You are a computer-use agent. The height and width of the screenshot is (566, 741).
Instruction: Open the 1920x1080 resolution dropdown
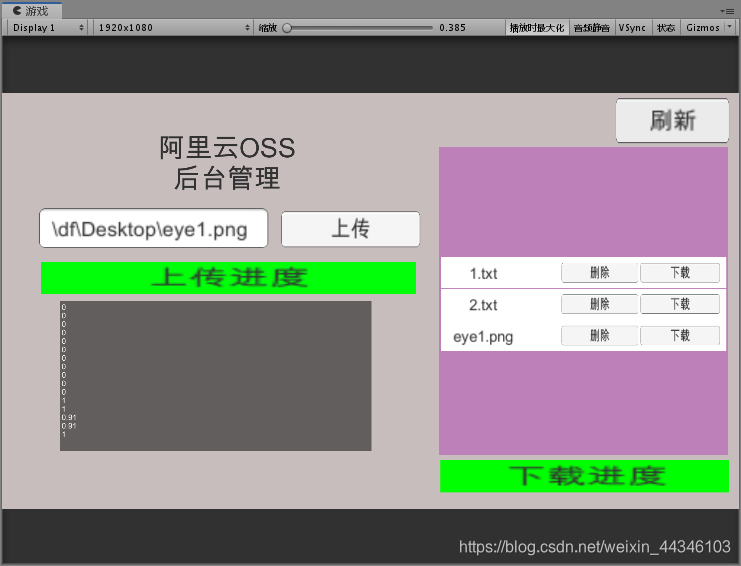pos(173,28)
